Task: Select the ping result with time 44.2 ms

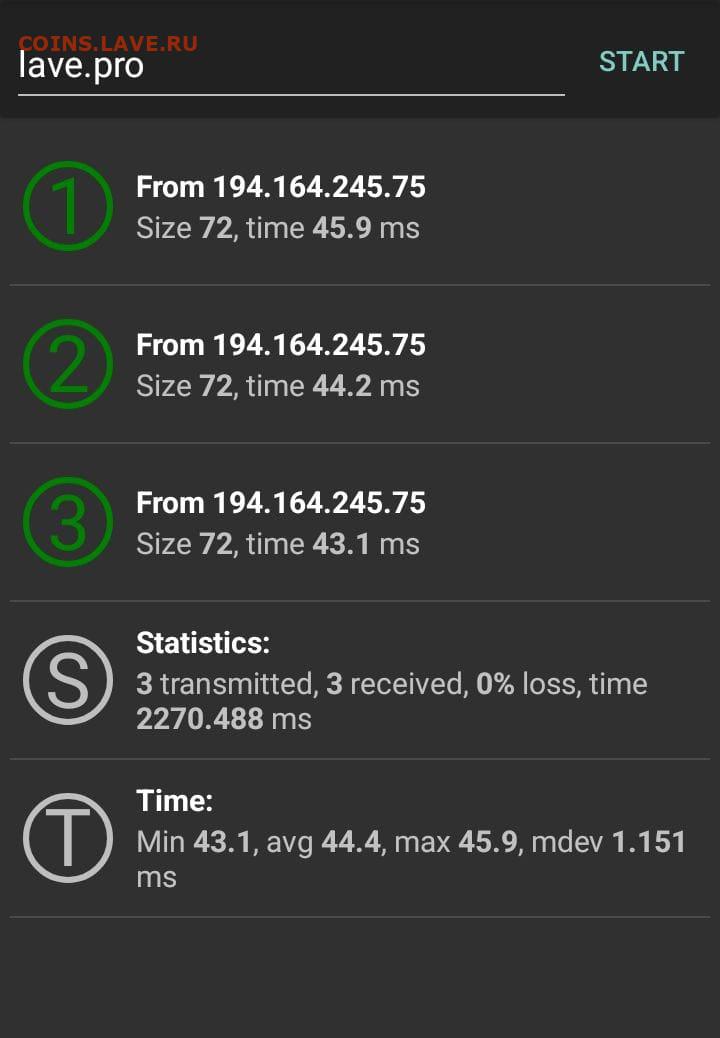Action: (360, 365)
